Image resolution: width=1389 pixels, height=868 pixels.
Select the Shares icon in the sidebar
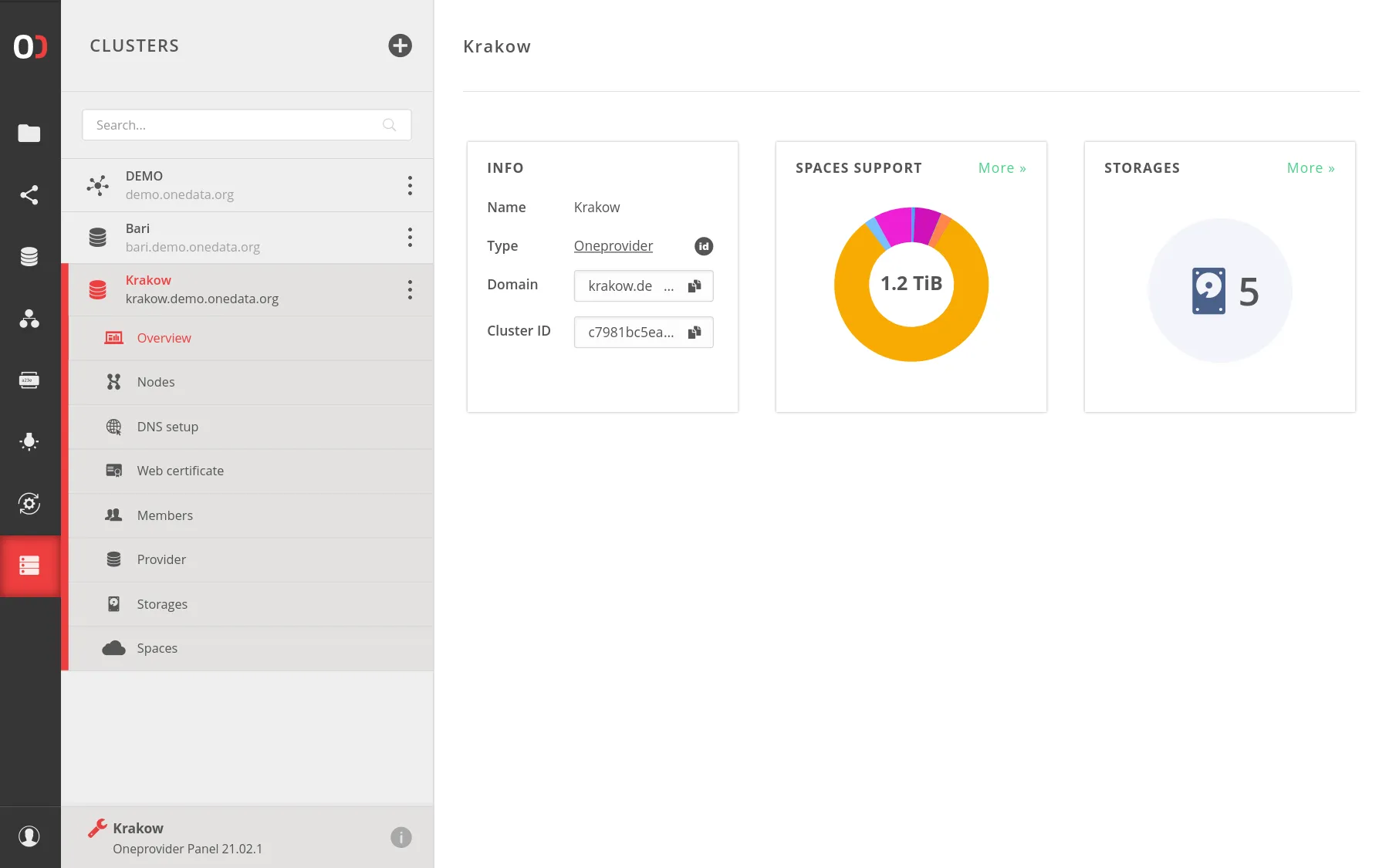[30, 195]
